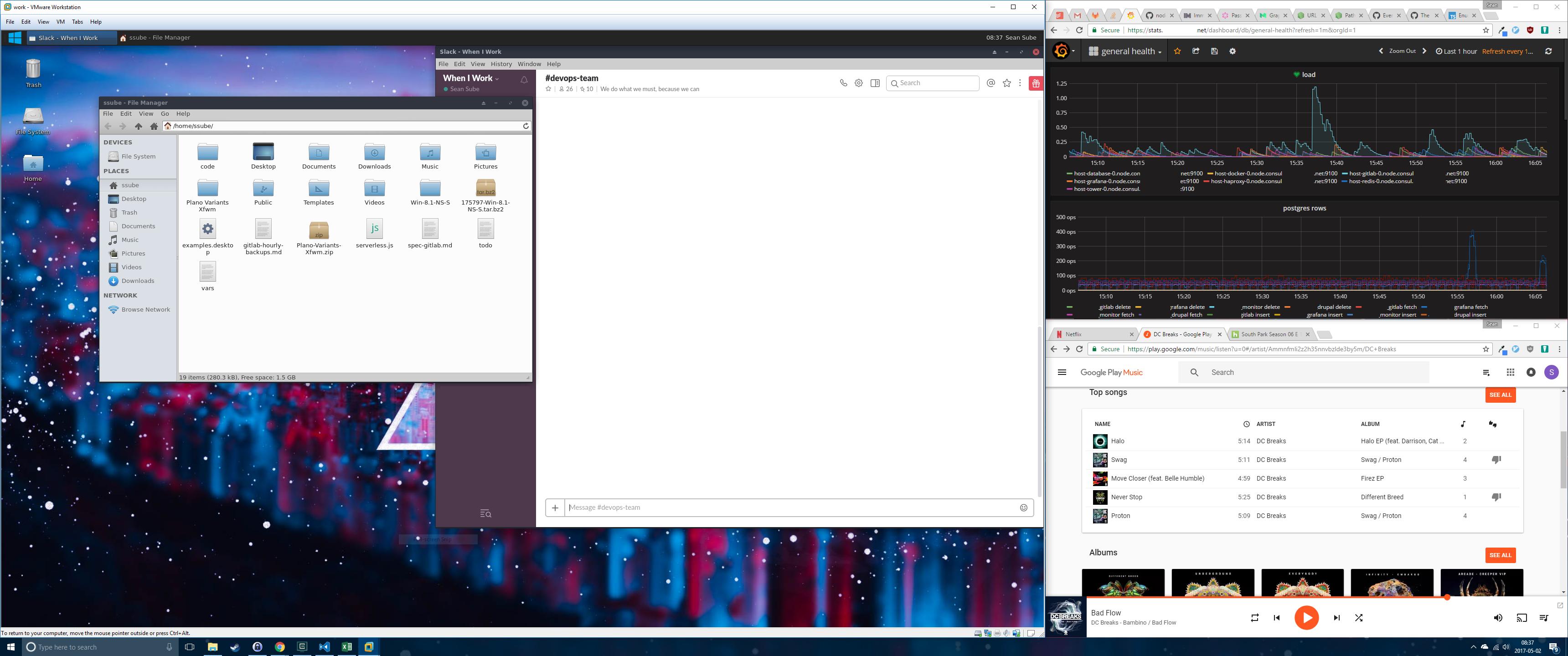Go to parent folder in File Manager
This screenshot has height=656, width=1568.
[x=138, y=126]
